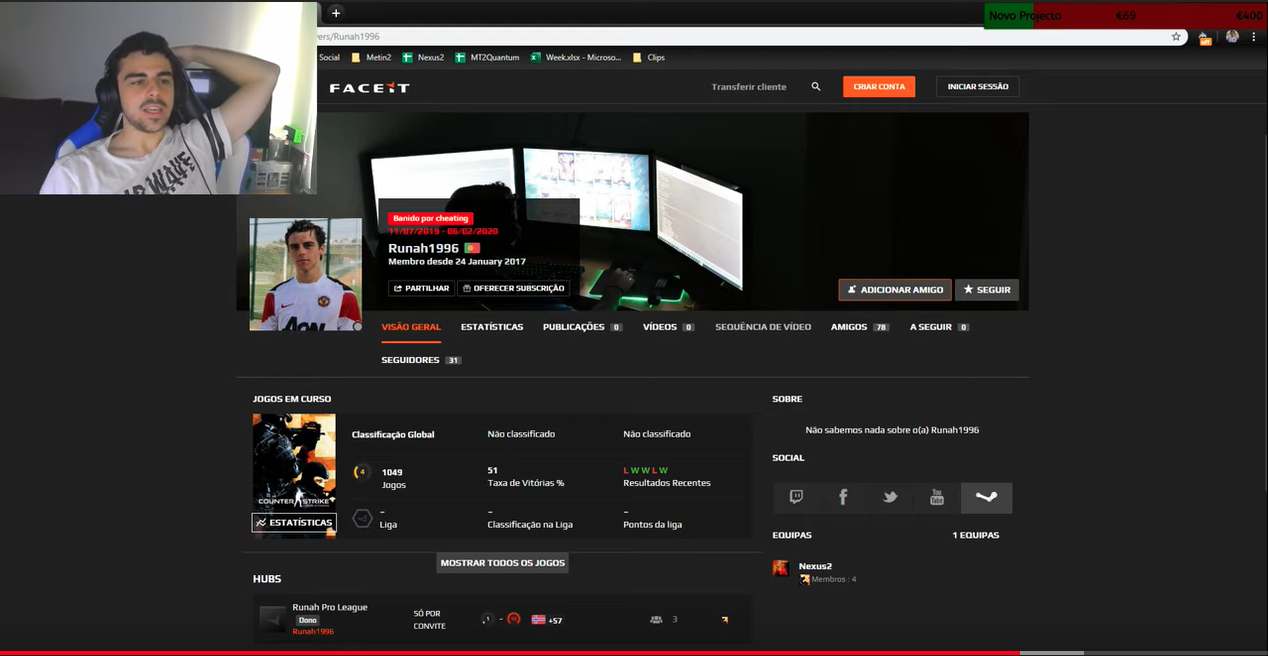Open the Social bookmark folder
The height and width of the screenshot is (656, 1268).
tap(329, 57)
